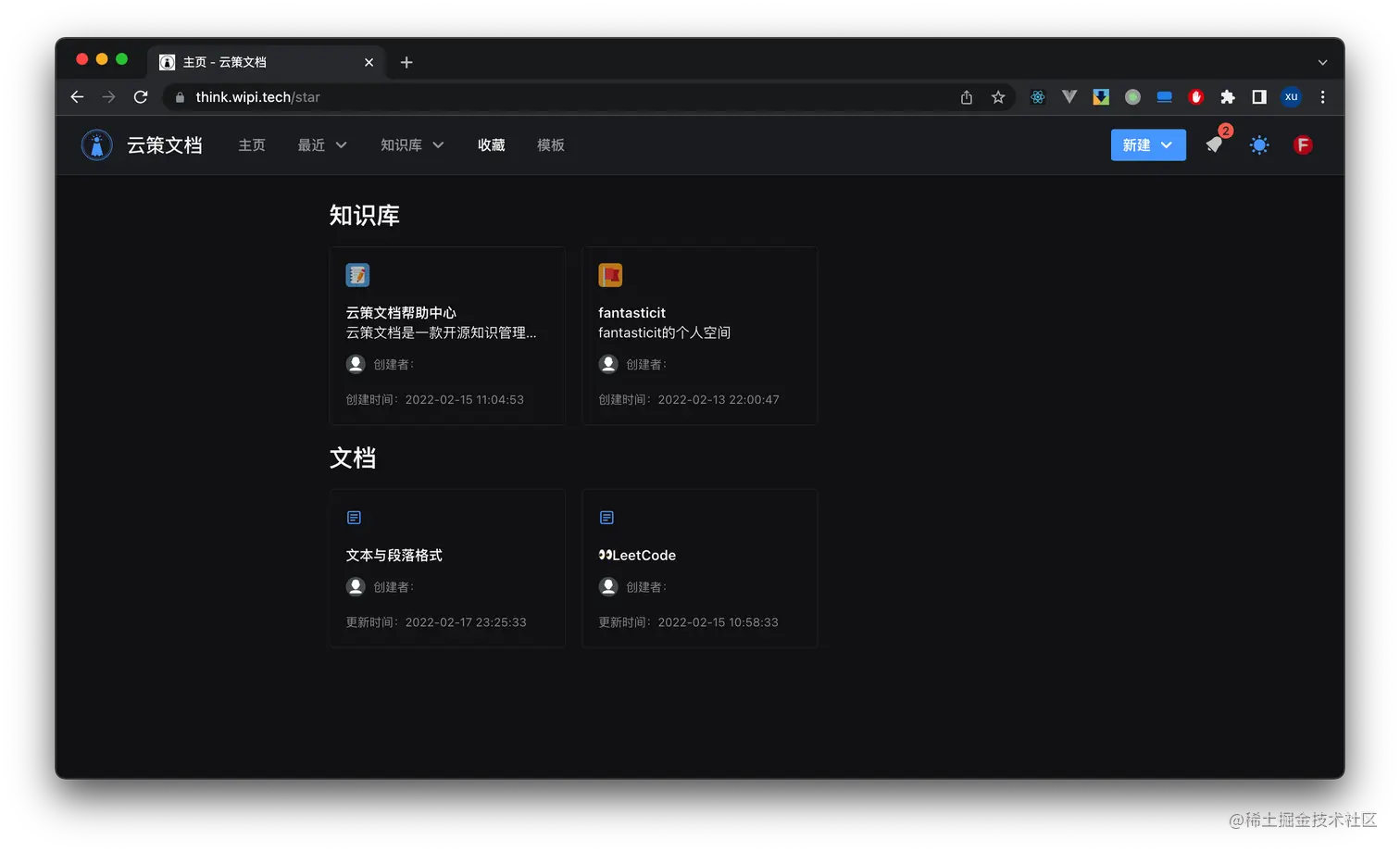Open notifications via the bell icon
This screenshot has height=852, width=1400.
pos(1214,145)
